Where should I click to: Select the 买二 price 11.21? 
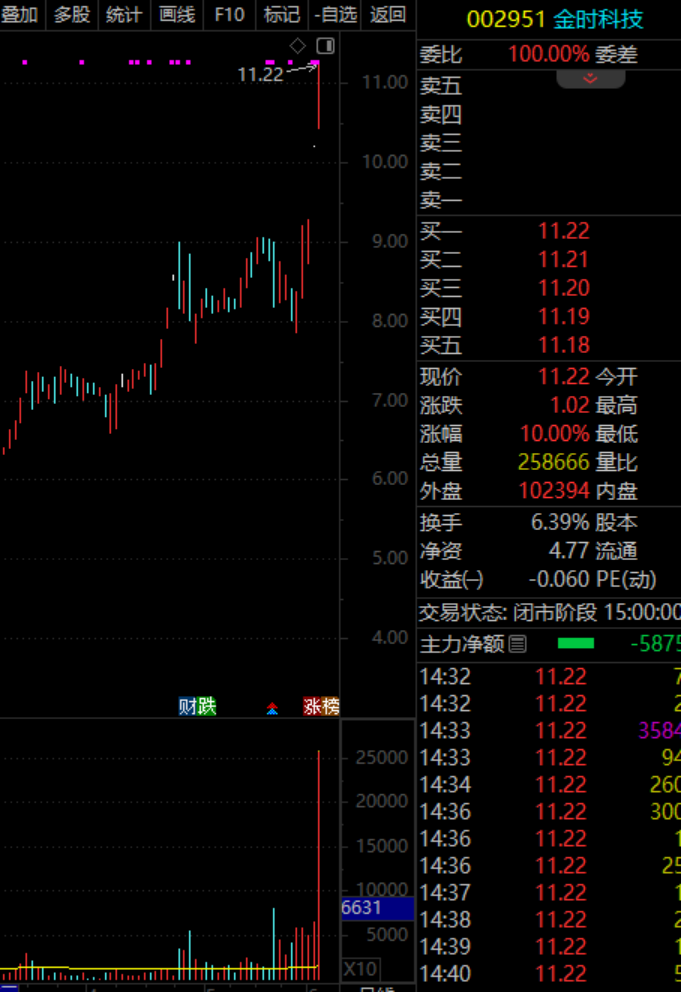563,259
